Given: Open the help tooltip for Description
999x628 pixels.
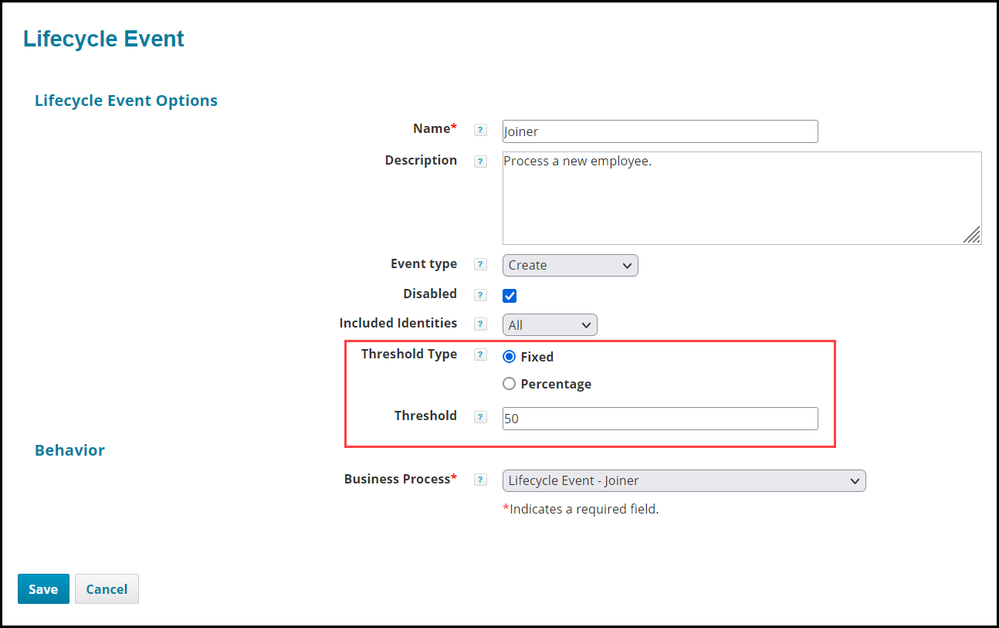Looking at the screenshot, I should click(x=480, y=161).
